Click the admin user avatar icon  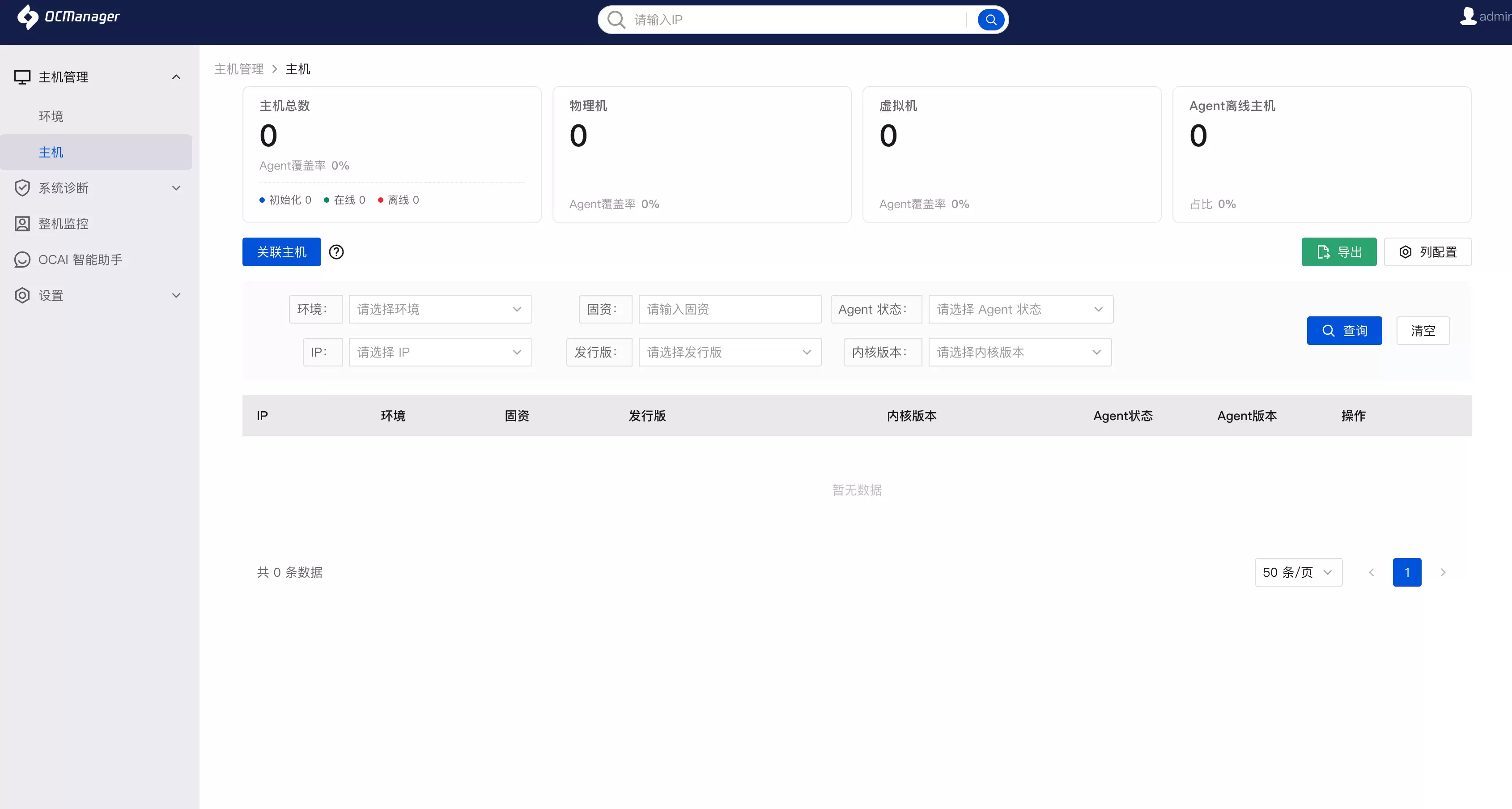tap(1467, 16)
